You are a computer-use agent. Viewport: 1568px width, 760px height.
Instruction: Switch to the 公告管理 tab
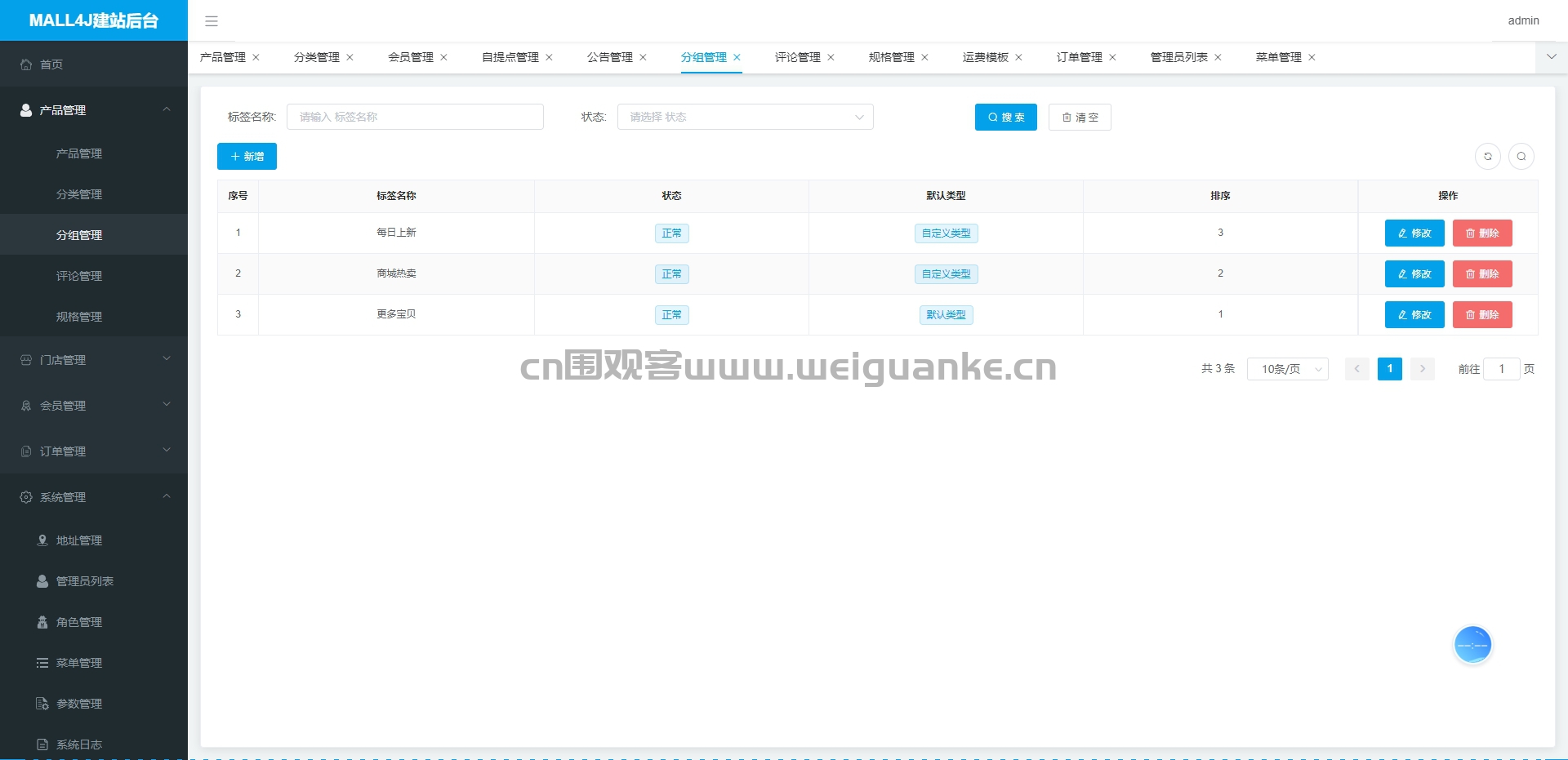pyautogui.click(x=609, y=57)
